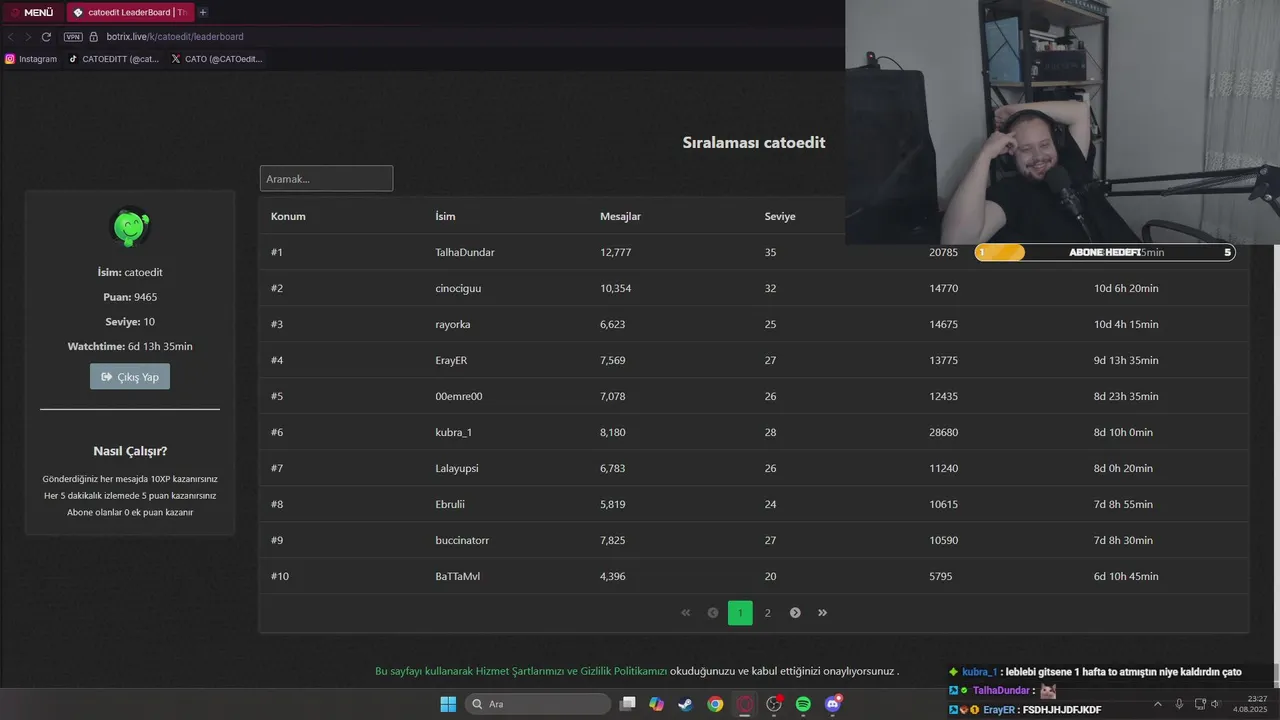
Task: Click the taskbar Ara search box
Action: [x=538, y=704]
